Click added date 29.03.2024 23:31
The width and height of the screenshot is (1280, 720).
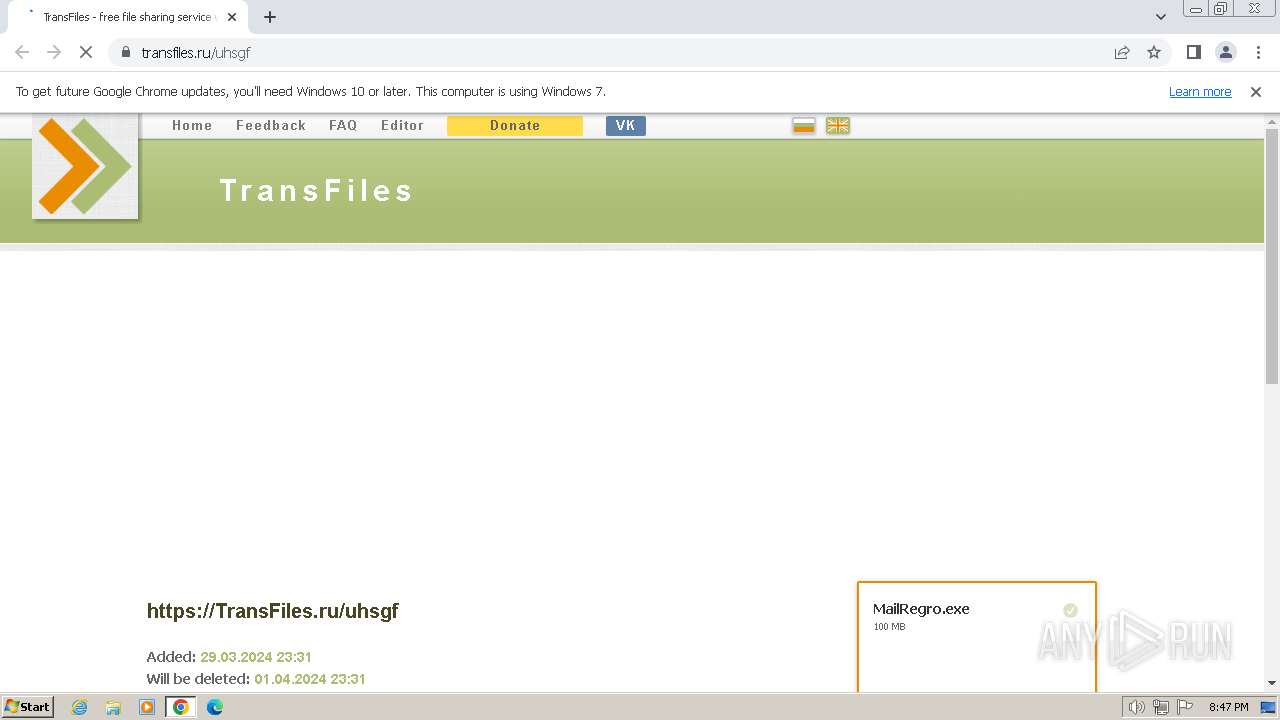click(x=256, y=657)
